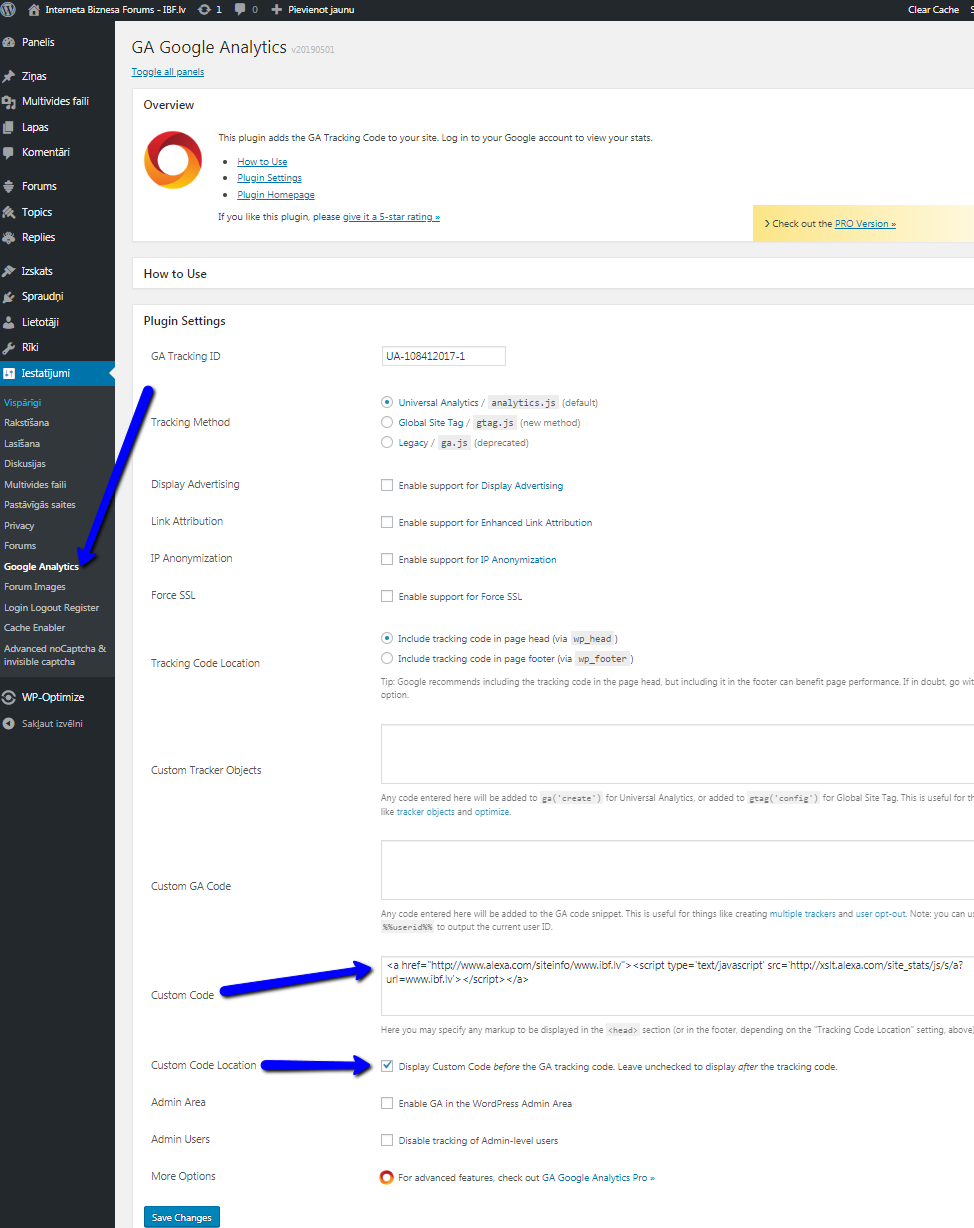Image resolution: width=974 pixels, height=1228 pixels.
Task: Click the WordPress logo in the admin bar
Action: click(x=10, y=9)
